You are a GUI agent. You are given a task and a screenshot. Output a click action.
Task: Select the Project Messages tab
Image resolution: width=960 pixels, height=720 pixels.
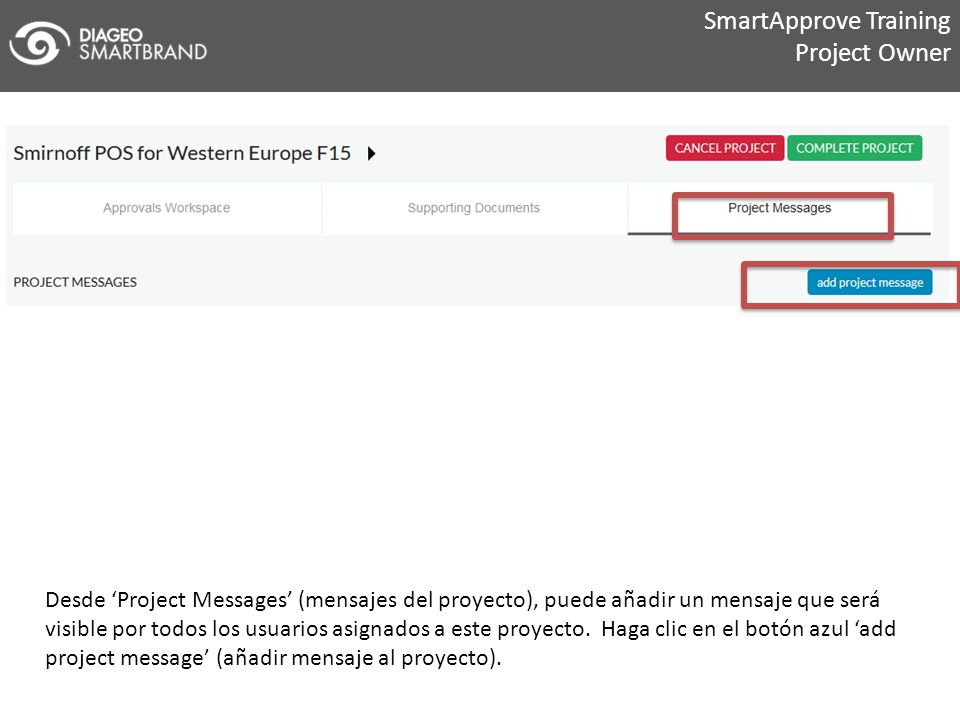[779, 208]
